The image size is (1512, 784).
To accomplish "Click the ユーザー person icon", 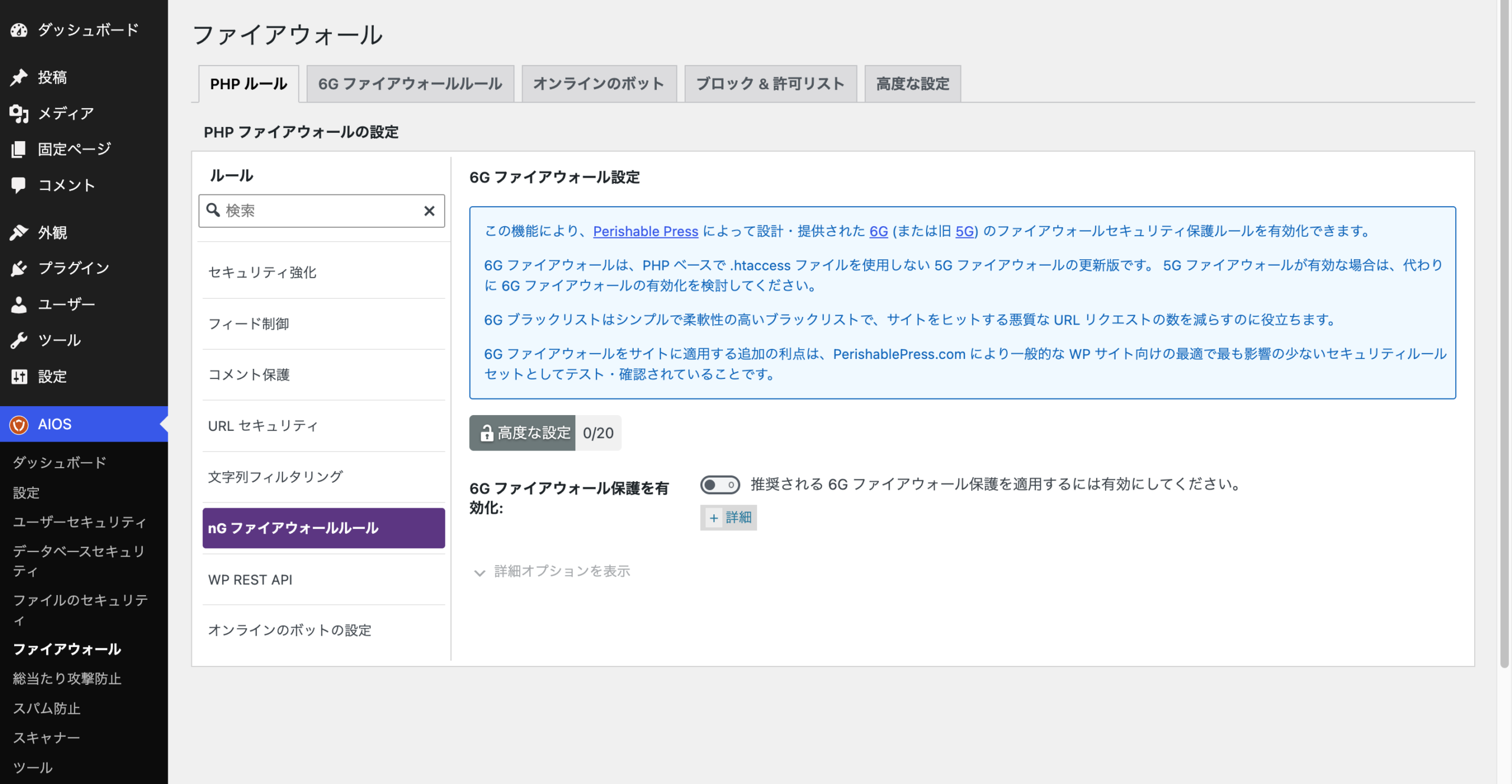I will [19, 305].
